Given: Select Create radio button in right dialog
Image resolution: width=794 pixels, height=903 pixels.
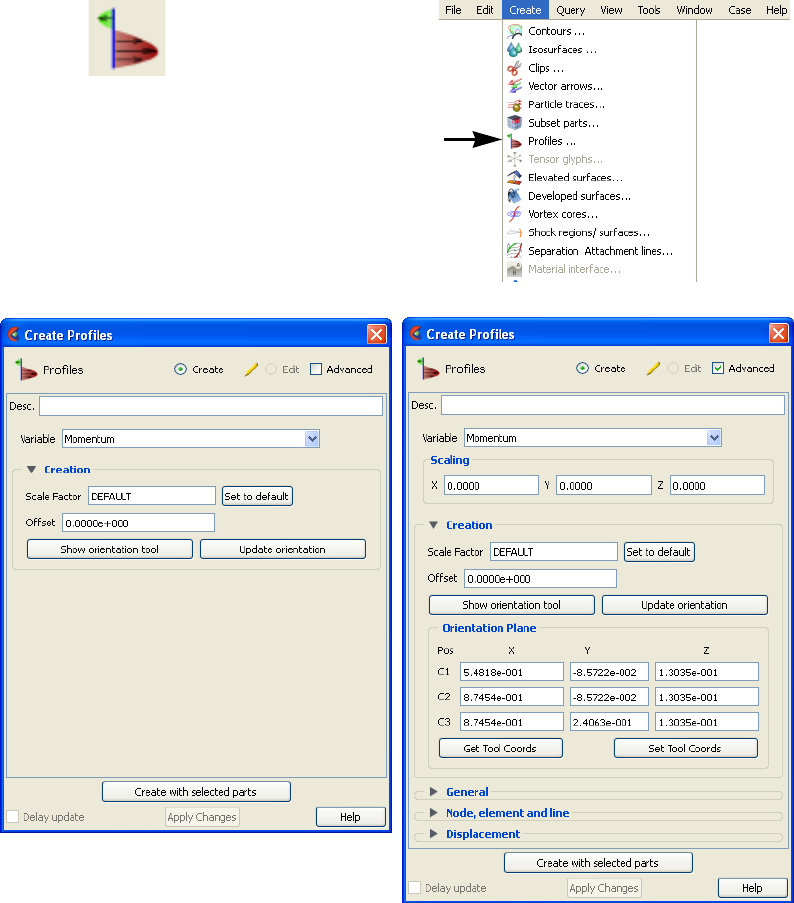Looking at the screenshot, I should [582, 368].
